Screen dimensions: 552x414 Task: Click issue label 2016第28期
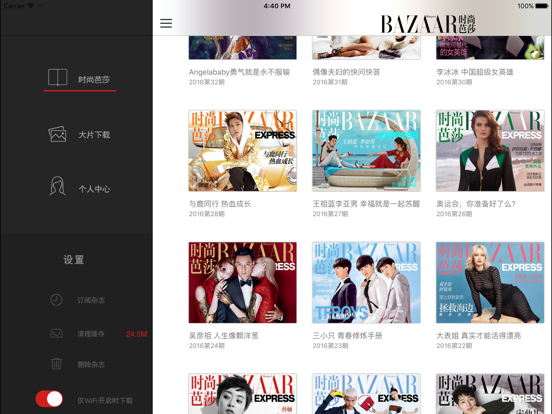pyautogui.click(x=207, y=214)
